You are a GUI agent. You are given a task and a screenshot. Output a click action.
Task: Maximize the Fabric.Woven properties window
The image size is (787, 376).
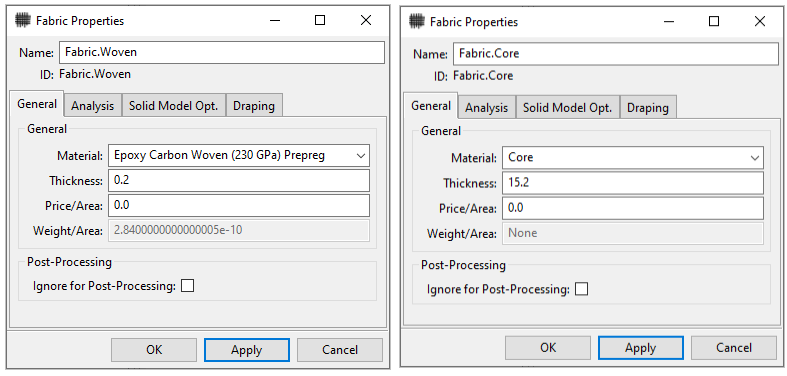(x=320, y=20)
